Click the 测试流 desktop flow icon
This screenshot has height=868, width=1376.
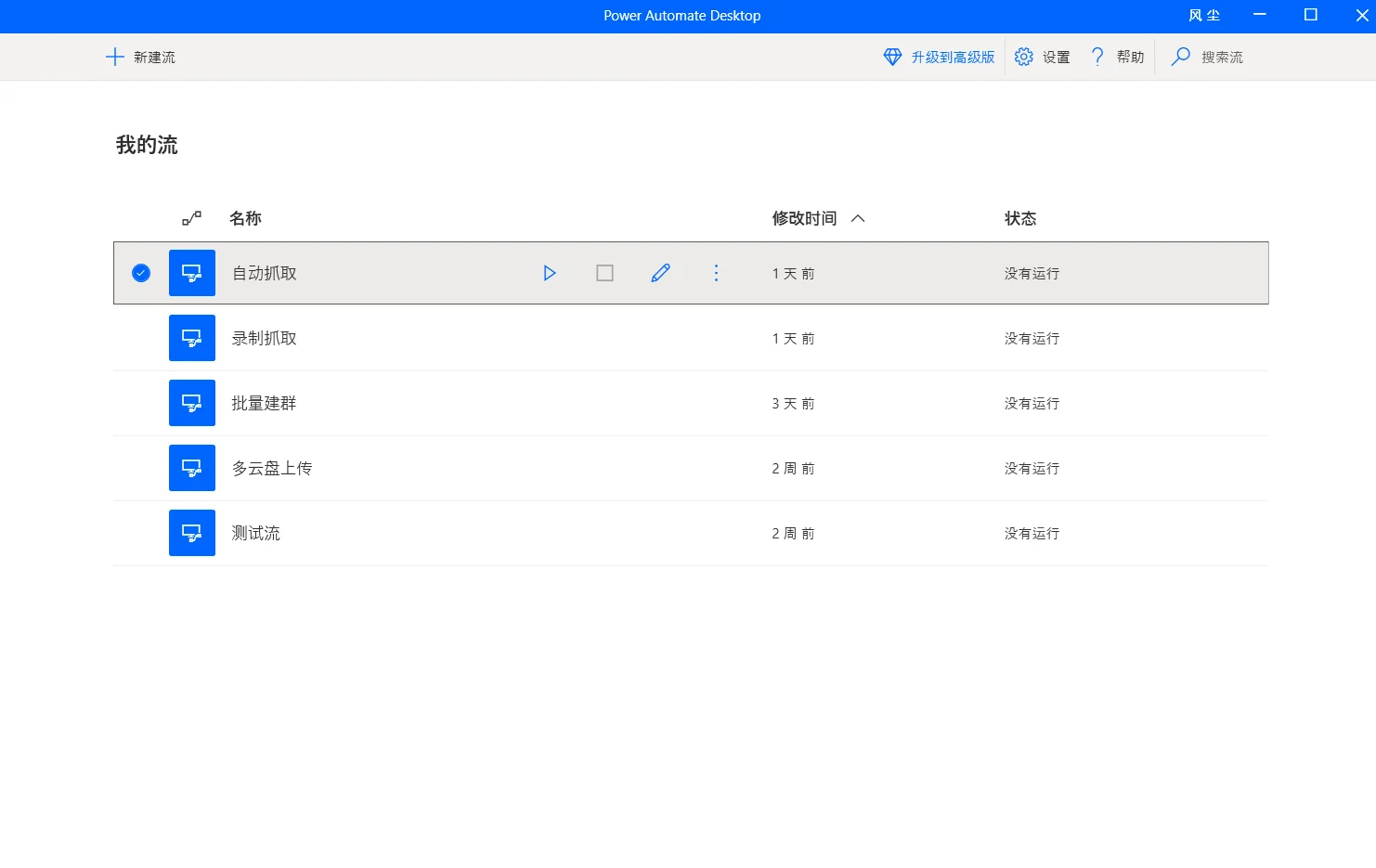point(192,533)
